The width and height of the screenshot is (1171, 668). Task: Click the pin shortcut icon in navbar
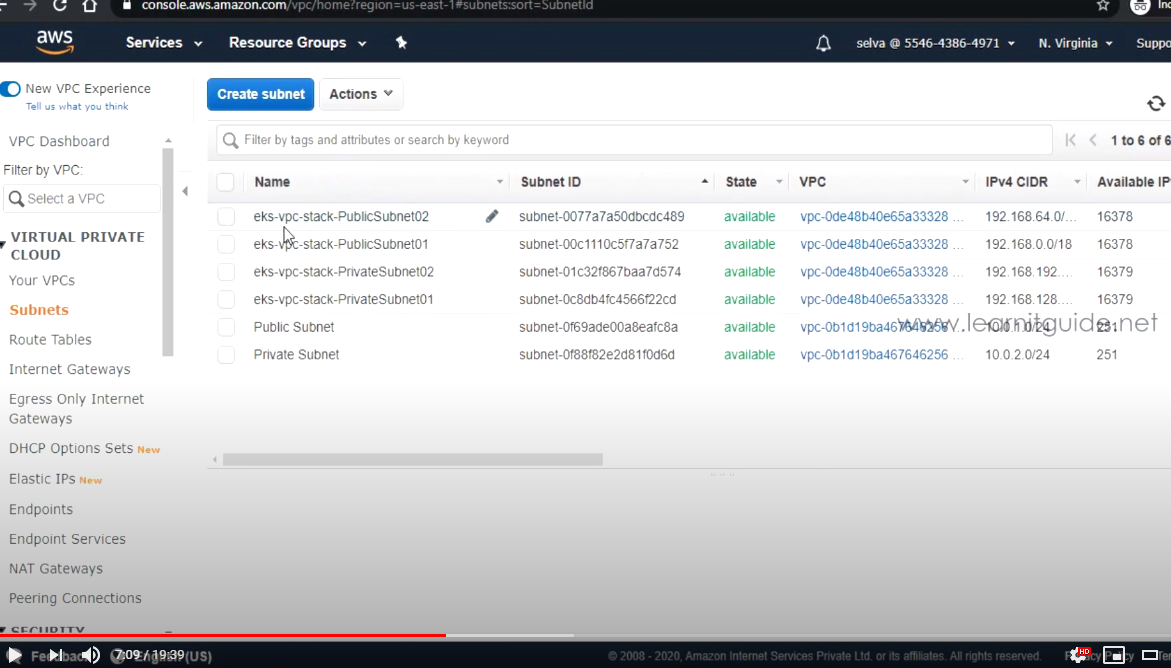pyautogui.click(x=401, y=43)
